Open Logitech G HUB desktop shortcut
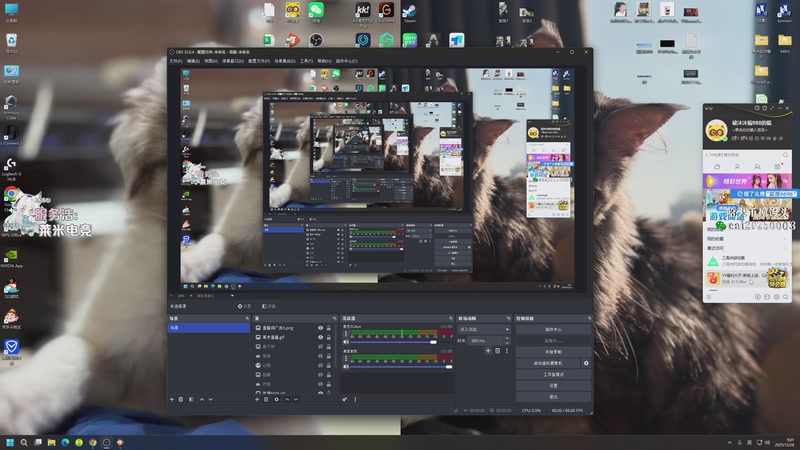Image resolution: width=800 pixels, height=450 pixels. click(11, 168)
